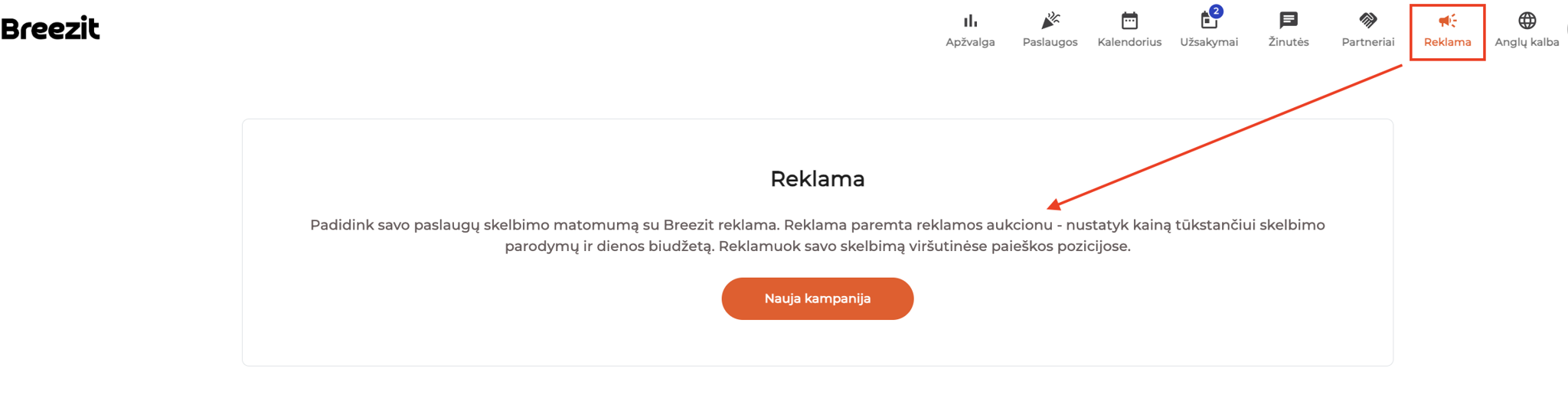Open the Kalendorius calendar icon
The image size is (1568, 414).
point(1129,21)
